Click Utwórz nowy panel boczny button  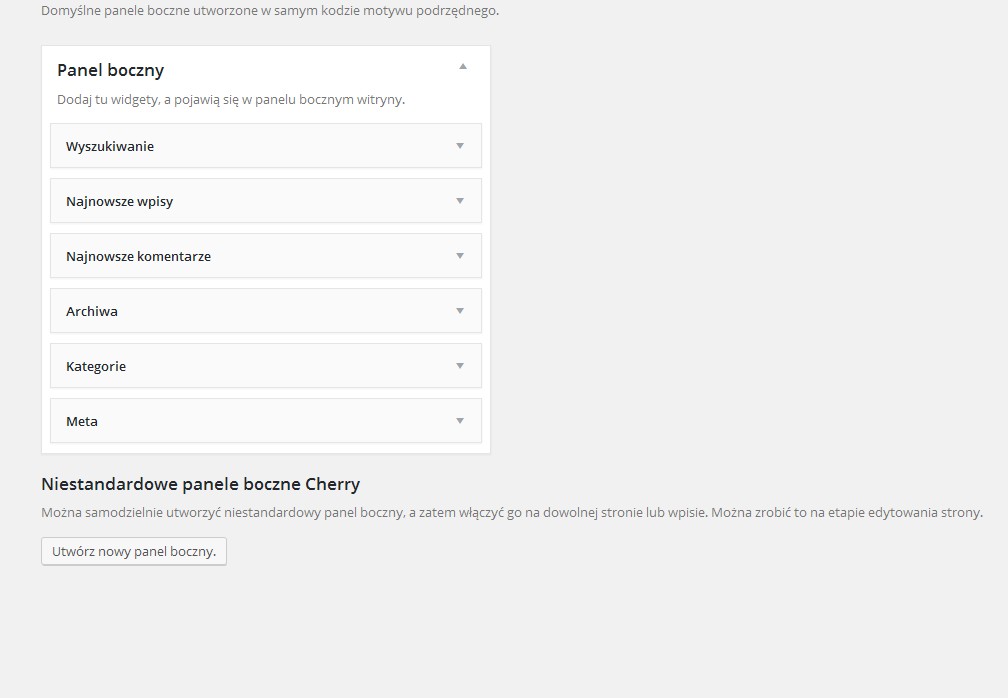(134, 551)
